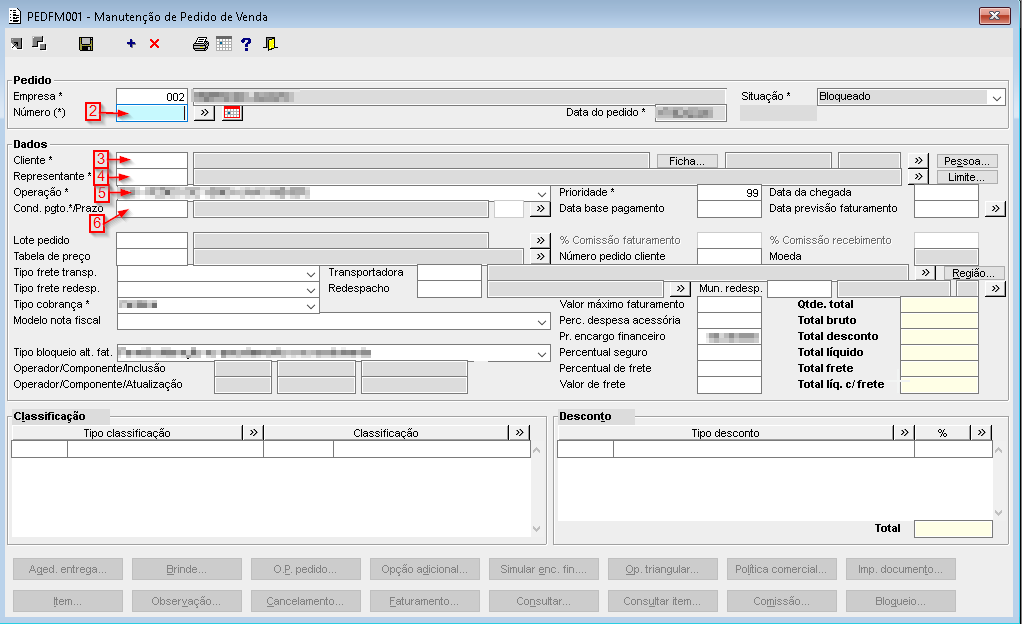Click the Comissão... button
Image resolution: width=1022 pixels, height=624 pixels.
781,601
